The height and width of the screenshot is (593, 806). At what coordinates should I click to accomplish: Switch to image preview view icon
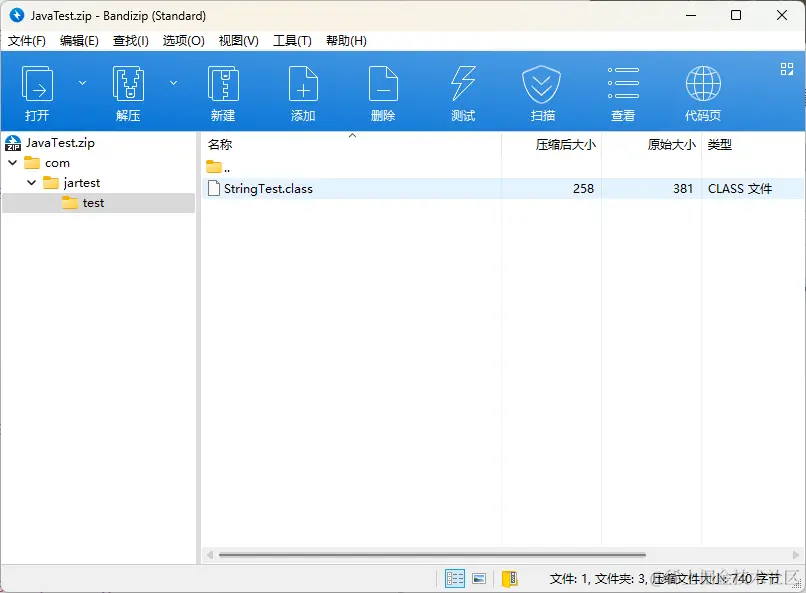(479, 579)
